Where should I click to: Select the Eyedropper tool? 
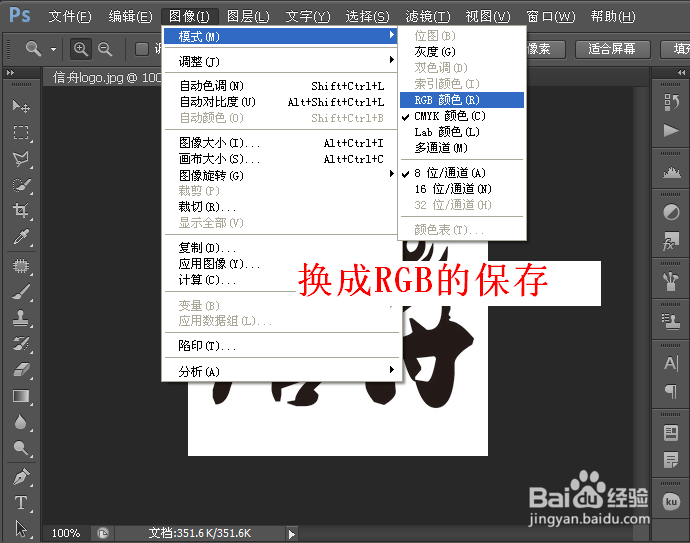[21, 237]
